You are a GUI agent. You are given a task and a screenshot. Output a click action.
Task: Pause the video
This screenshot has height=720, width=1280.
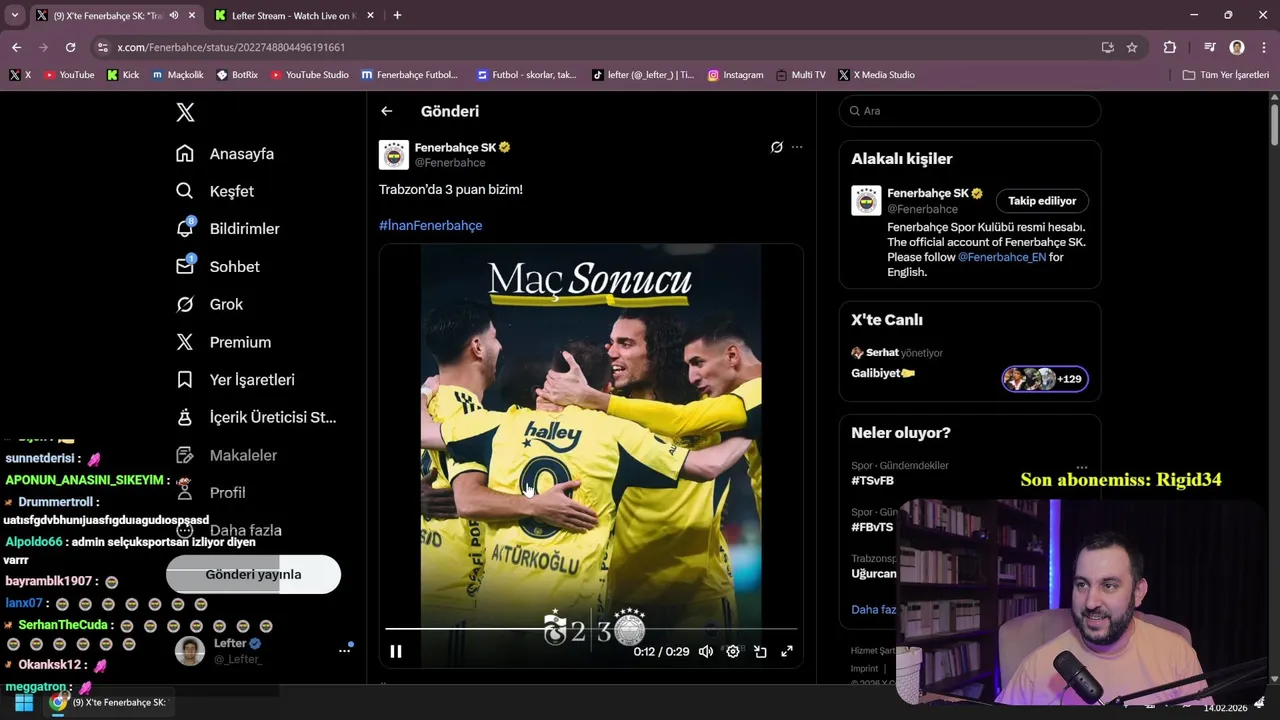(396, 651)
